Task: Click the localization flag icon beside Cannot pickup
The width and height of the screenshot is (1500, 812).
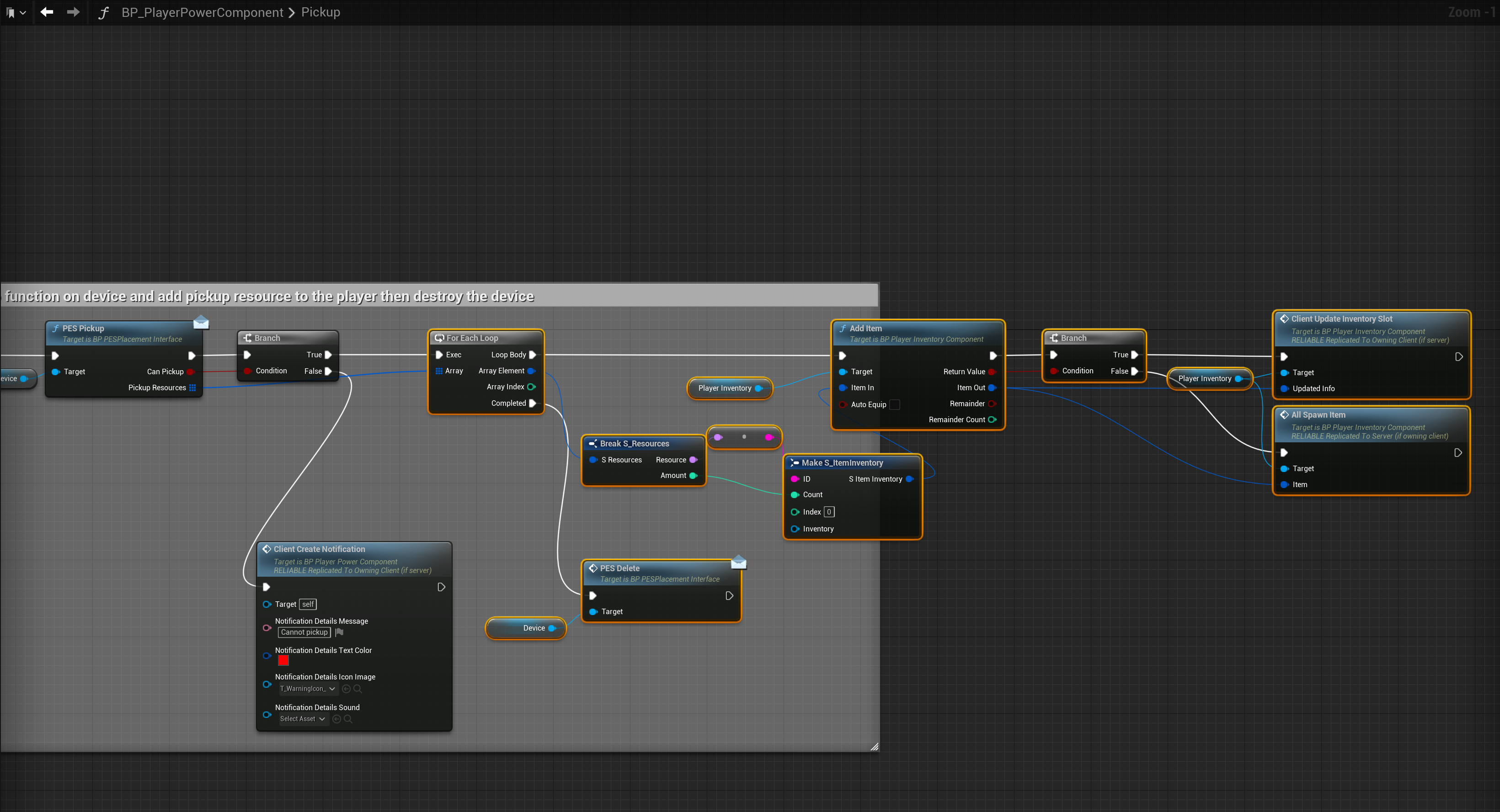Action: tap(340, 632)
